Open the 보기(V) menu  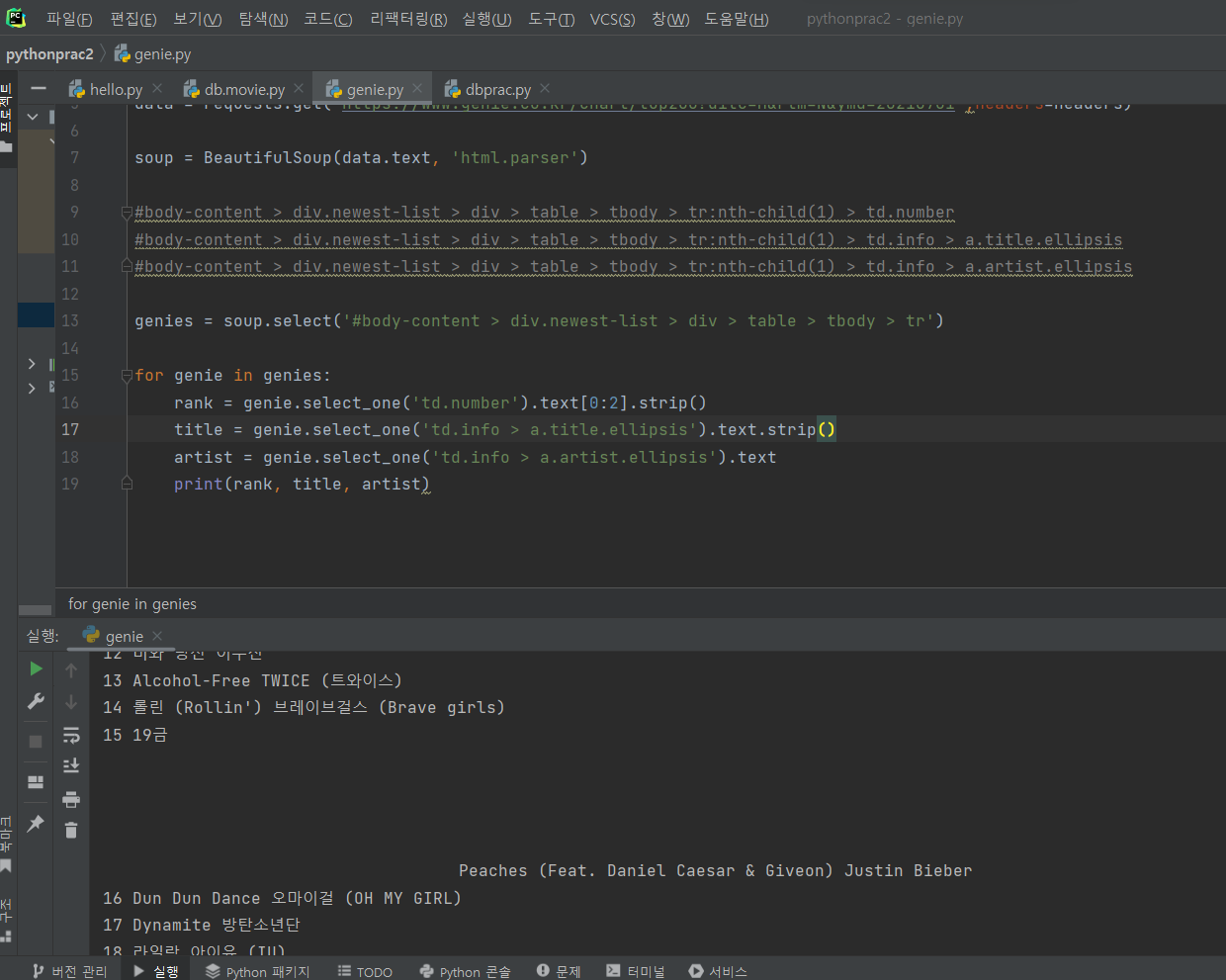(x=198, y=19)
